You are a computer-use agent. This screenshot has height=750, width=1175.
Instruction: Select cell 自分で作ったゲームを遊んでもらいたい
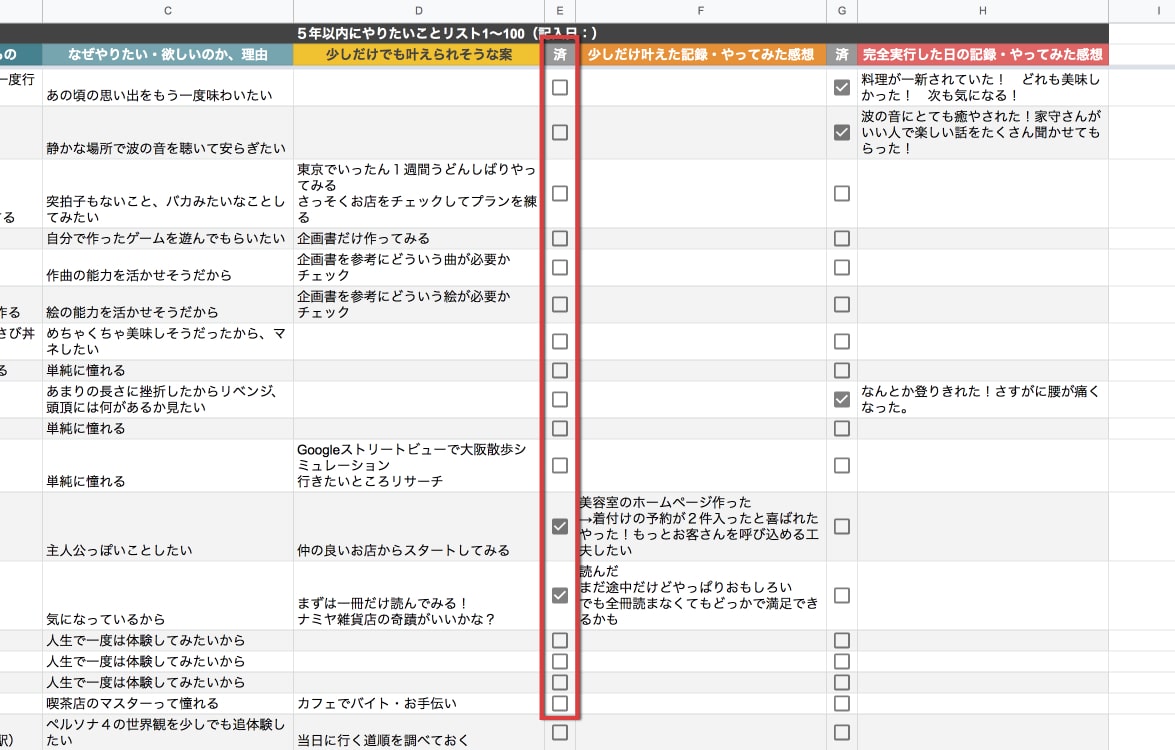tap(168, 238)
